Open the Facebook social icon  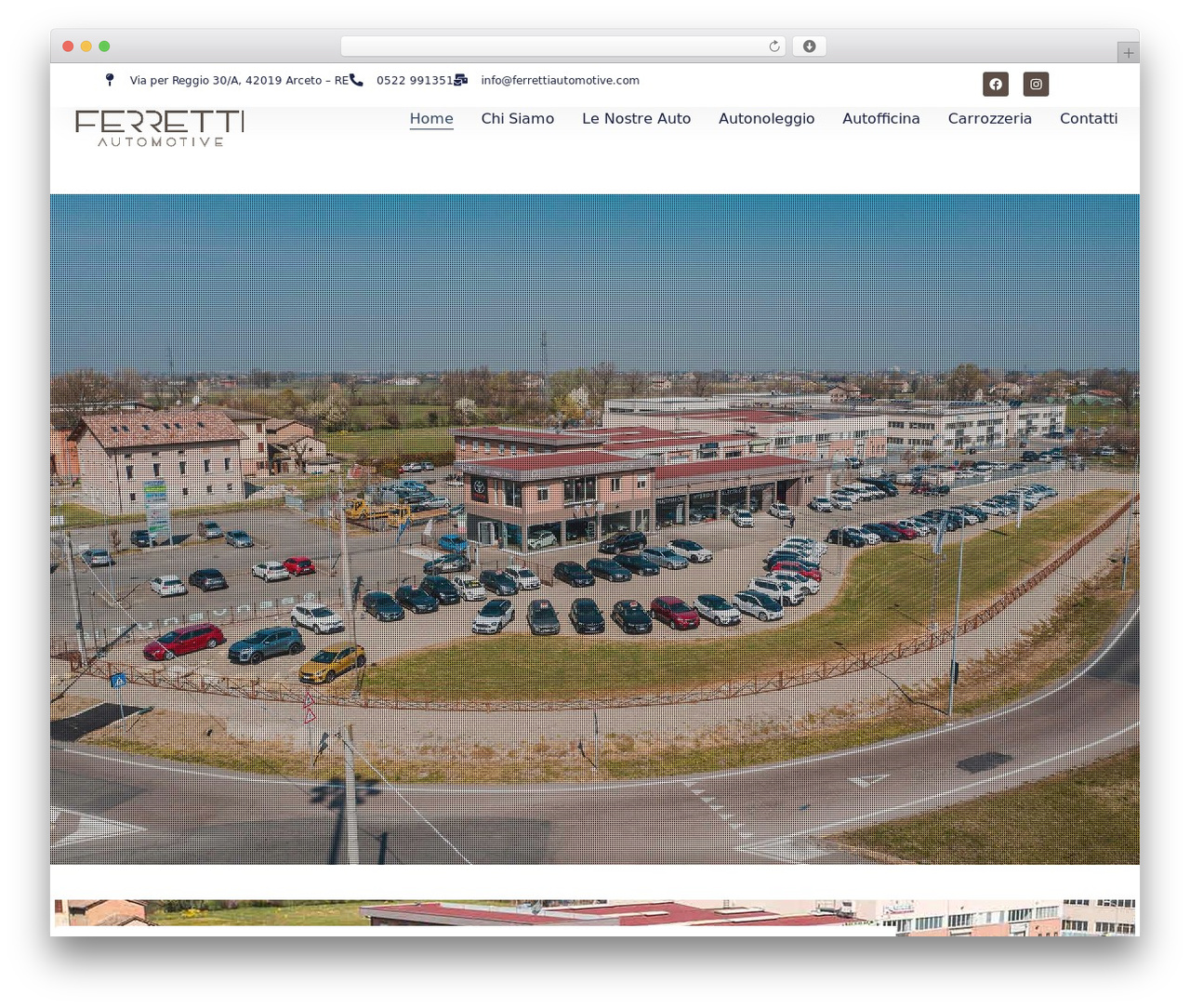[996, 84]
